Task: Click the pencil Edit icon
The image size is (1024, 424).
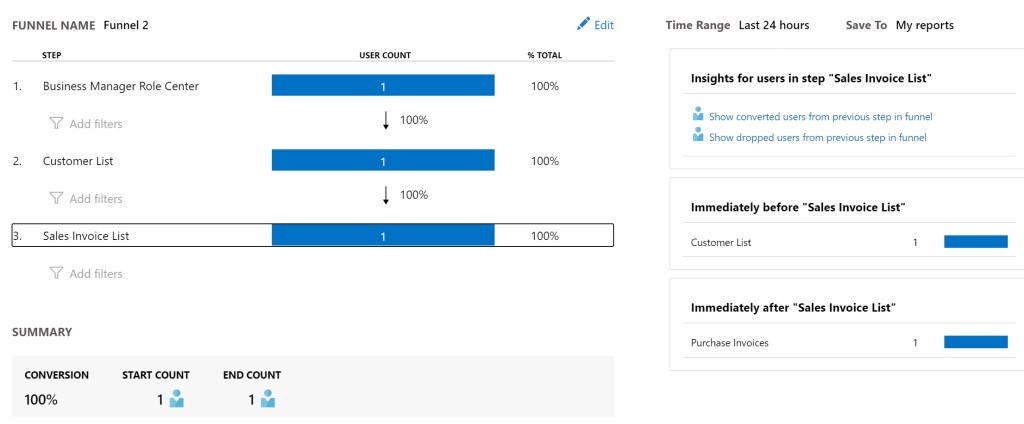Action: point(583,25)
